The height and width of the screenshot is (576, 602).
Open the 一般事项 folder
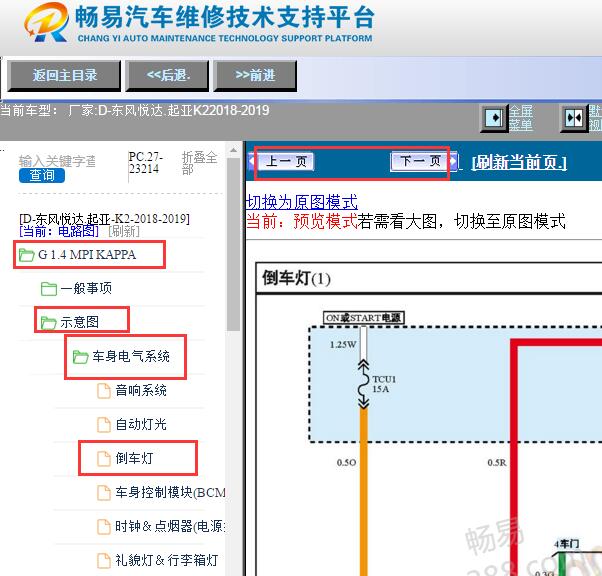[86, 288]
